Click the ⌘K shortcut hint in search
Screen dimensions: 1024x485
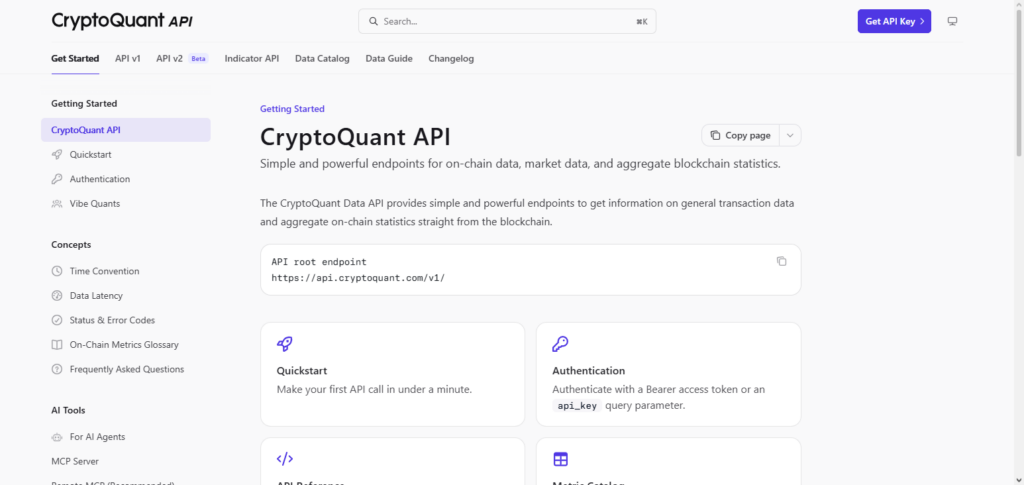(641, 22)
